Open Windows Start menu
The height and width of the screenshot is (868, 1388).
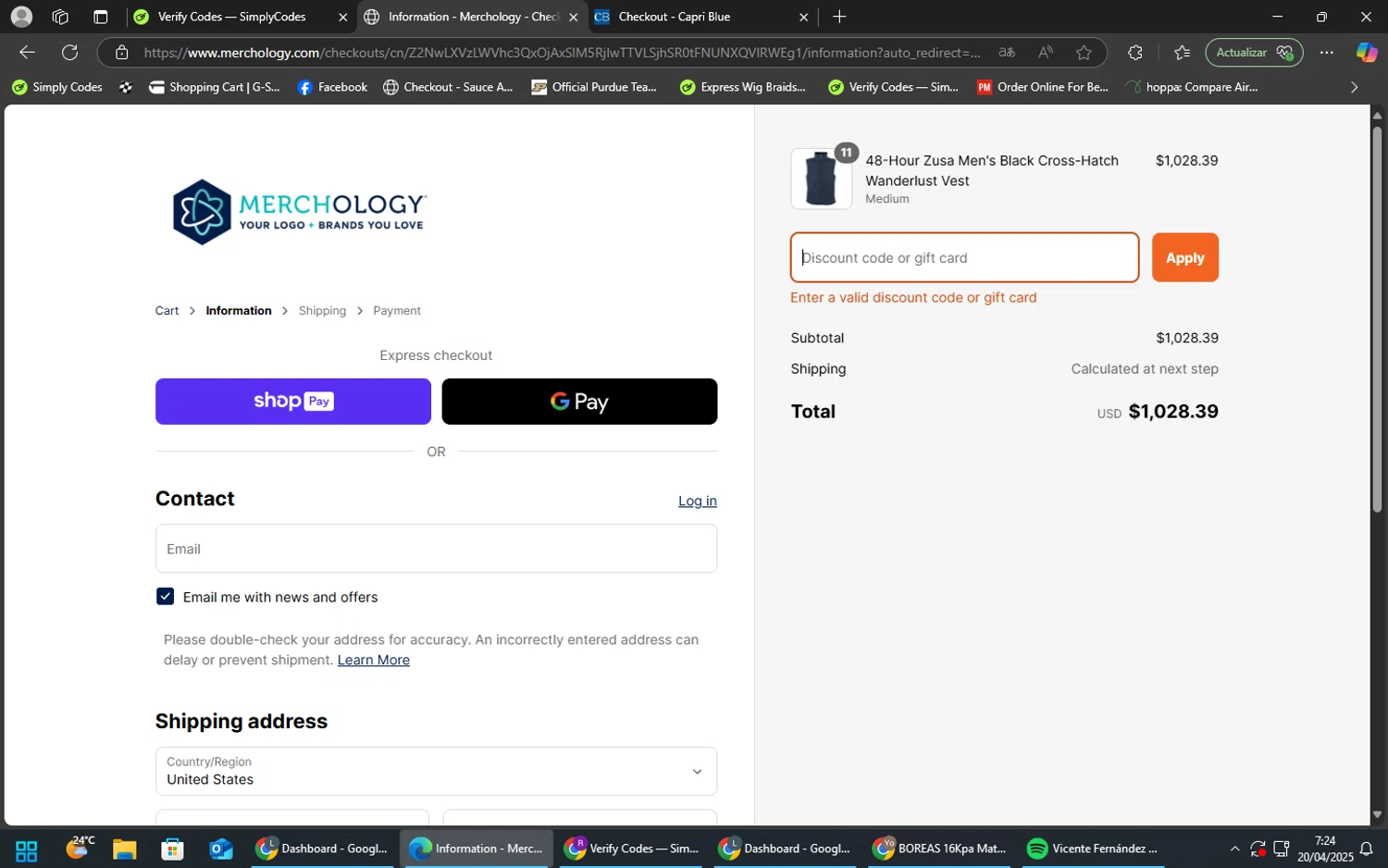(27, 849)
